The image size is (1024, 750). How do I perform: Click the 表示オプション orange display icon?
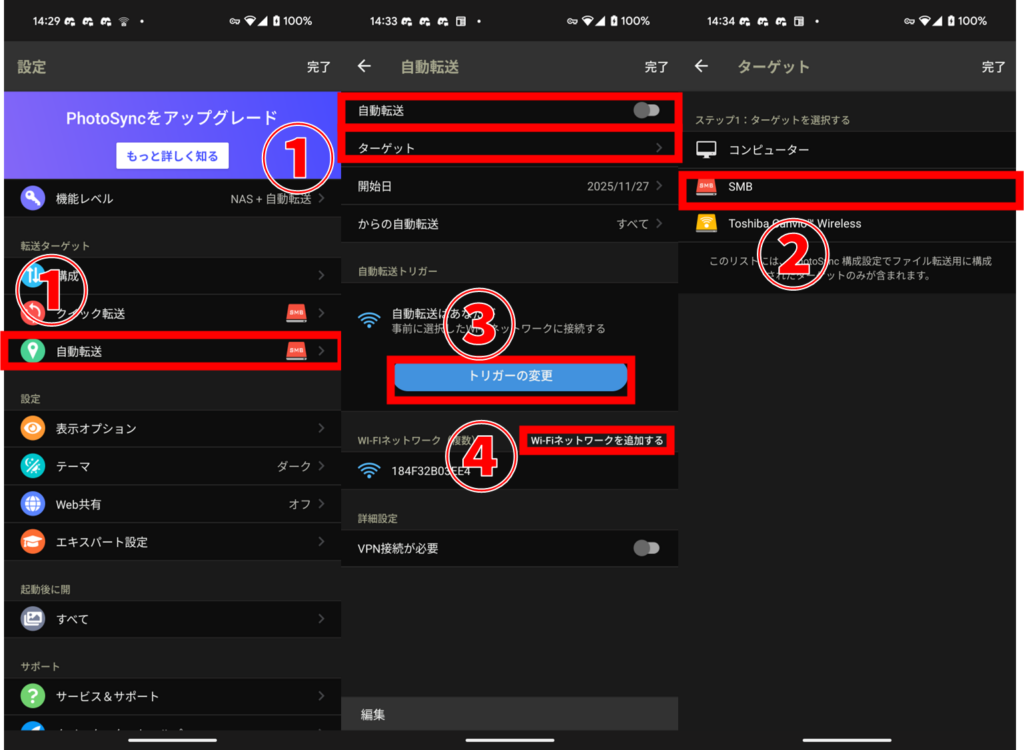pyautogui.click(x=31, y=428)
